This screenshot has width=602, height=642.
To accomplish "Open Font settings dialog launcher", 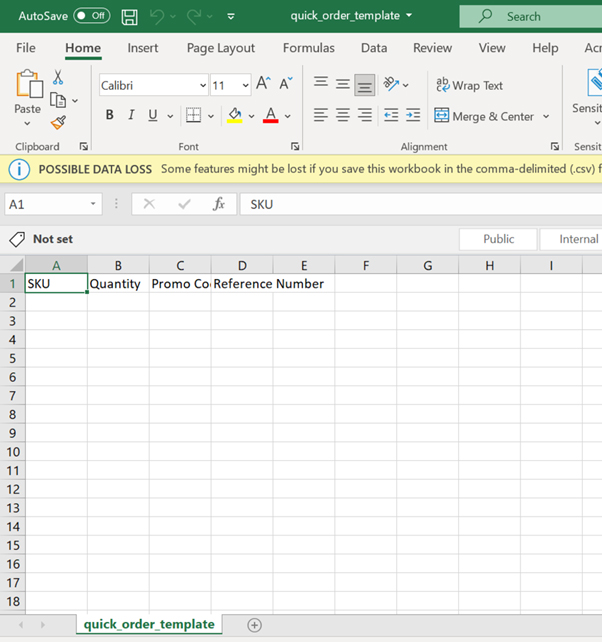I will [295, 146].
